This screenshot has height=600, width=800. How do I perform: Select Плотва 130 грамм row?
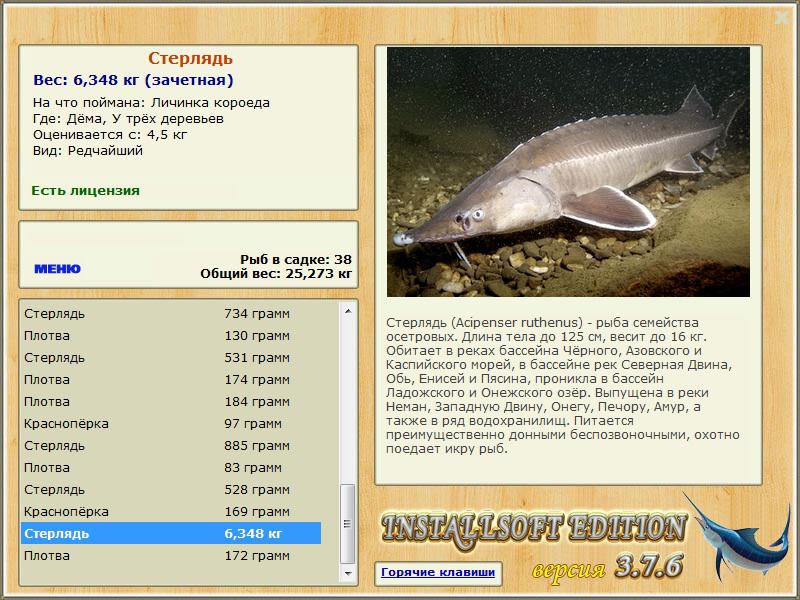click(x=171, y=336)
